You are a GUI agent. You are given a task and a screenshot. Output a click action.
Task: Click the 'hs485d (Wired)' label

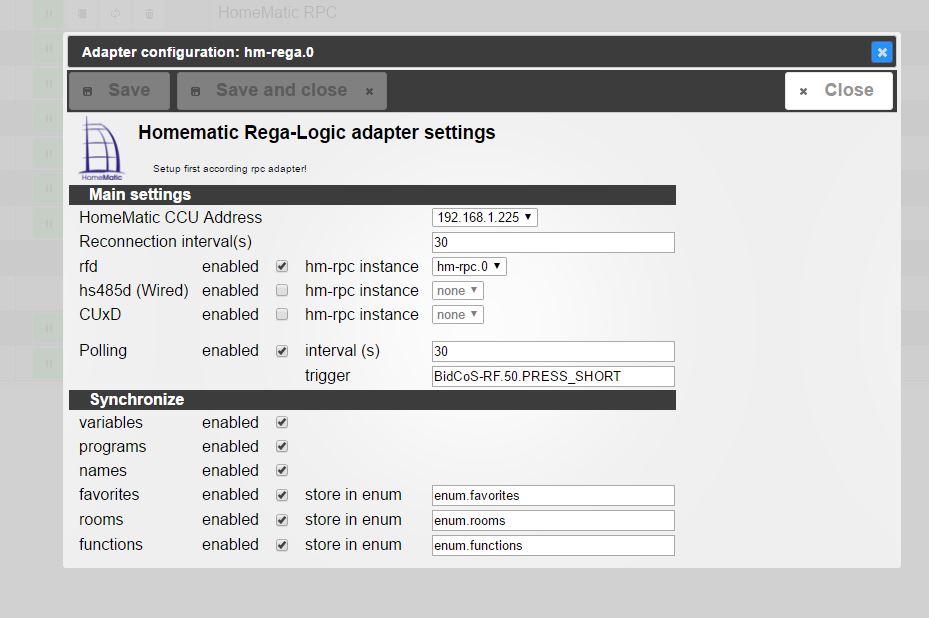(134, 290)
